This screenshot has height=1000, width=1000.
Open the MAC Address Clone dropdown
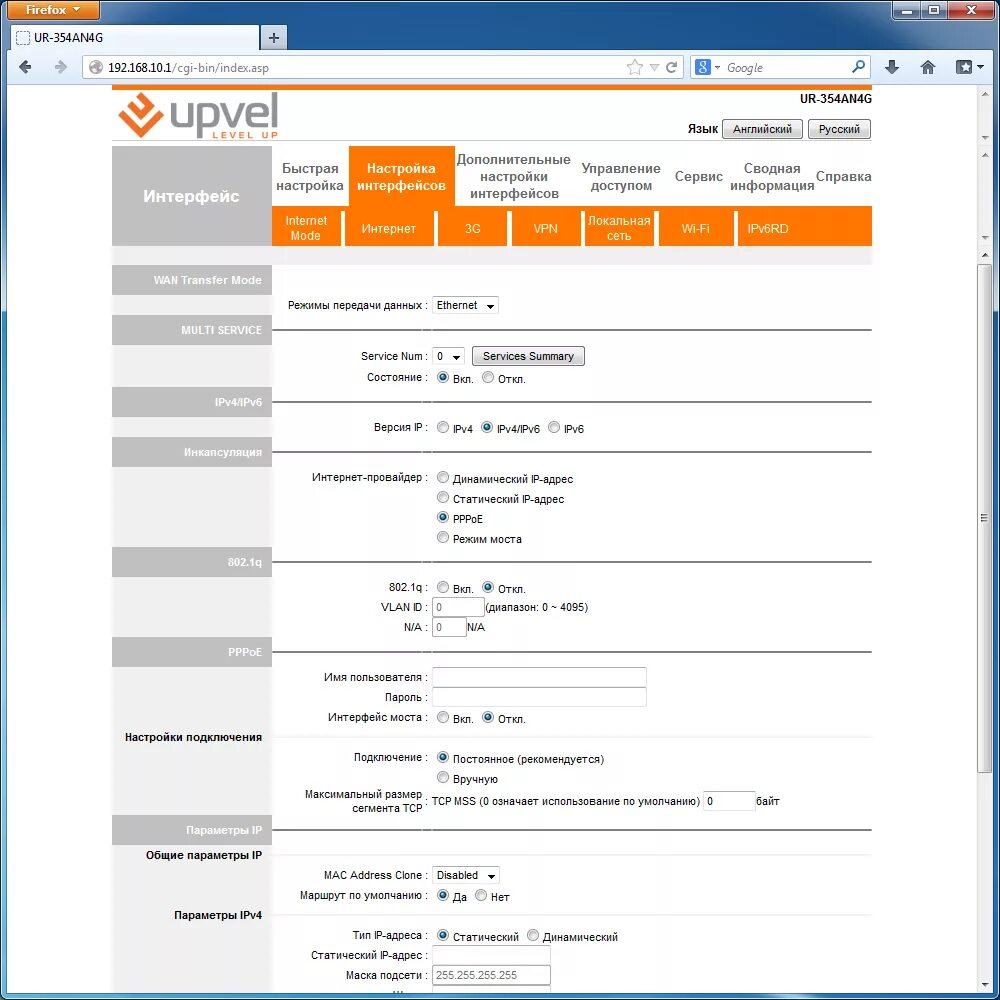coord(466,876)
